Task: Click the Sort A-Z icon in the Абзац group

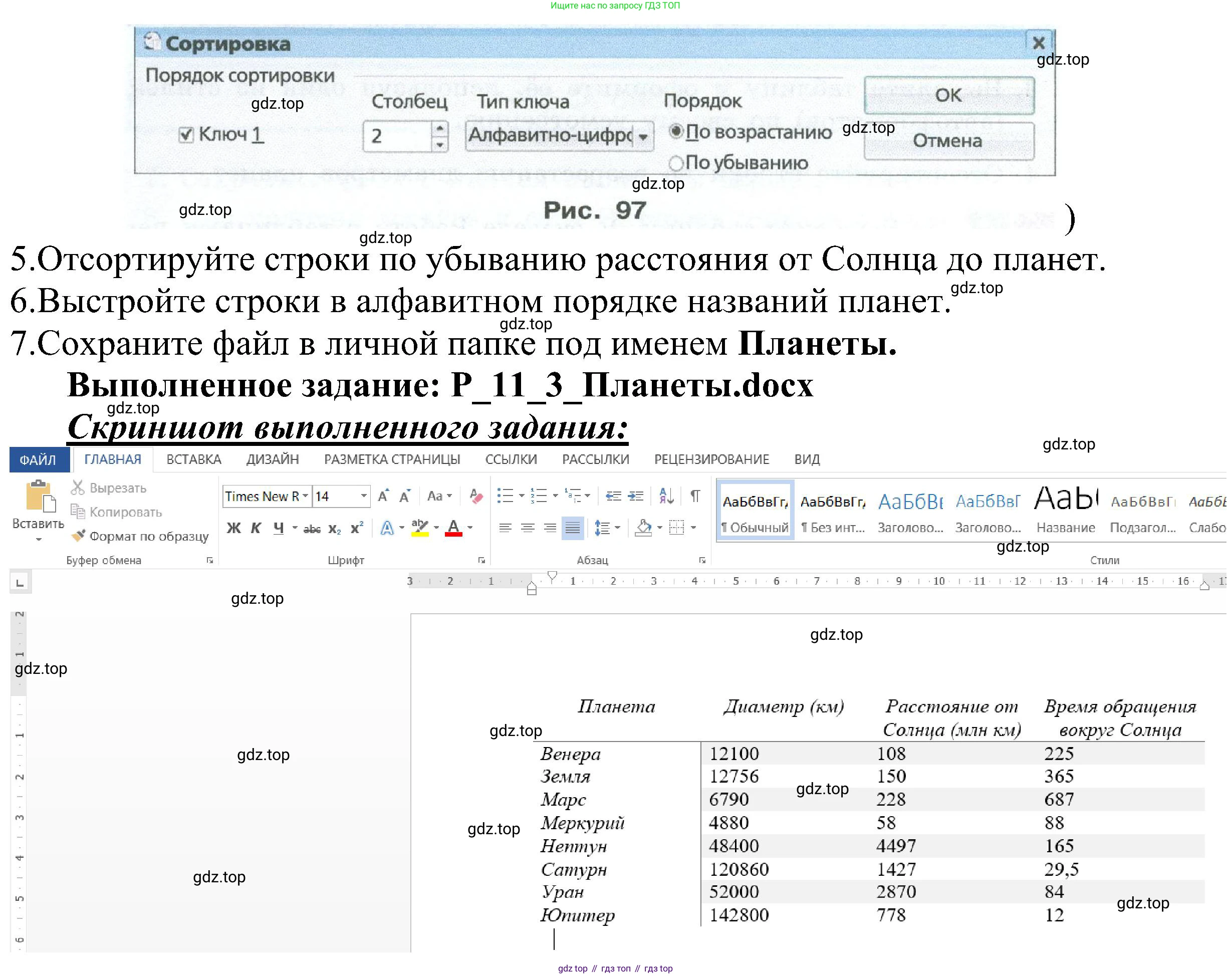Action: point(667,496)
